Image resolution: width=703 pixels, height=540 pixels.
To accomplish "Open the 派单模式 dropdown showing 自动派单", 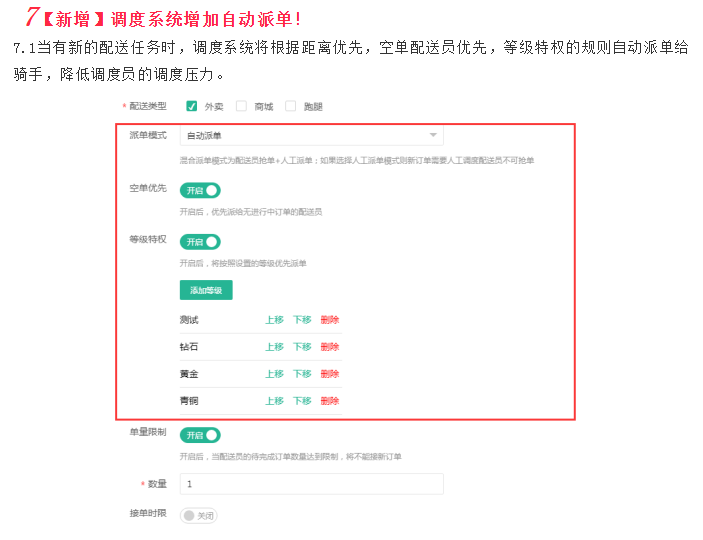I will click(x=311, y=135).
